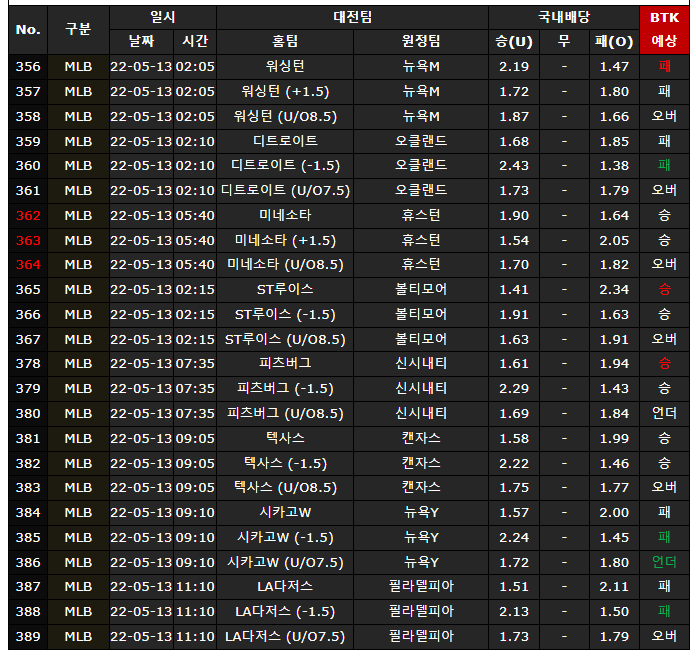Select row number 356
Viewport: 696px width, 656px height.
click(x=28, y=67)
